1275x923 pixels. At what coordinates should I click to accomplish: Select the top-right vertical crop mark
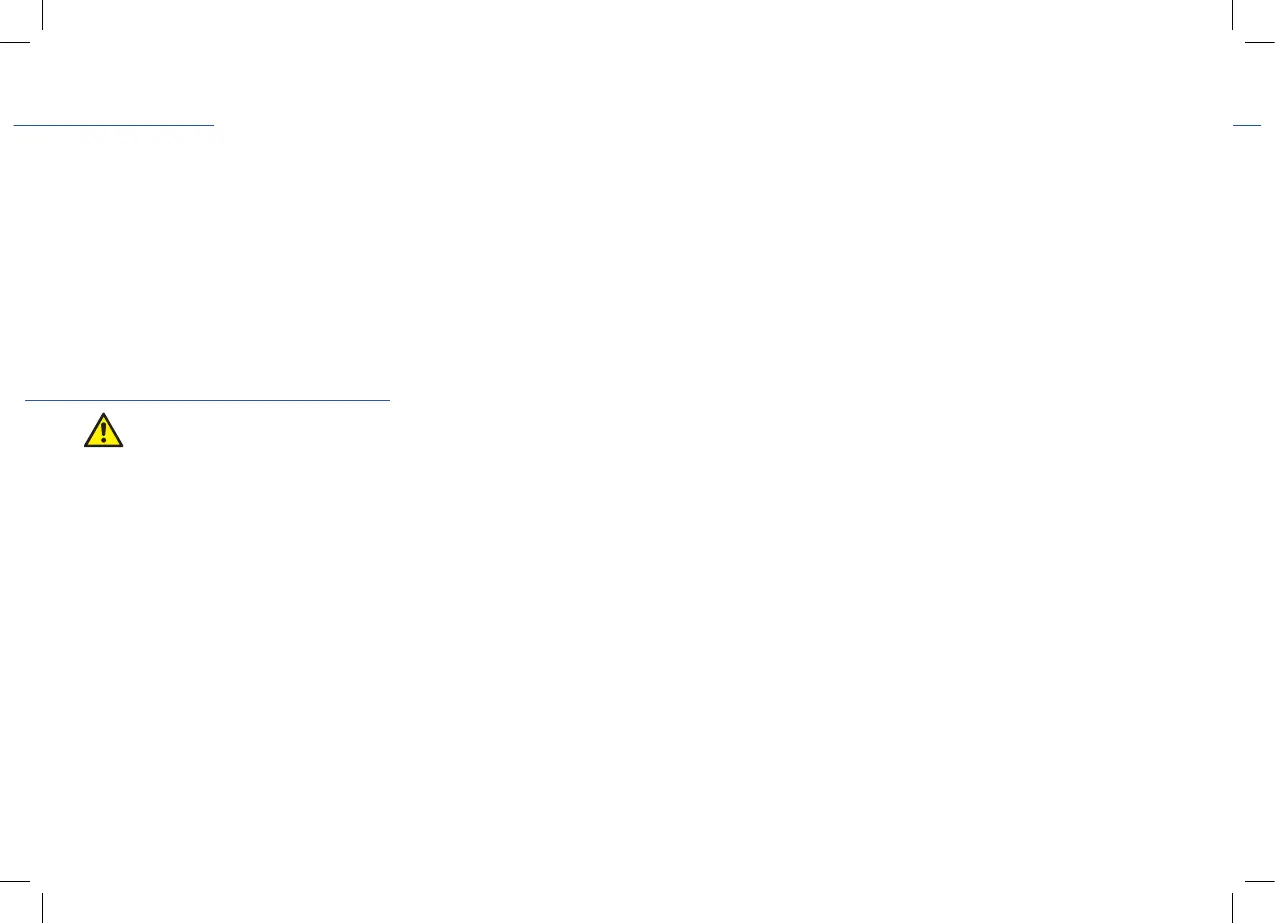[1232, 14]
